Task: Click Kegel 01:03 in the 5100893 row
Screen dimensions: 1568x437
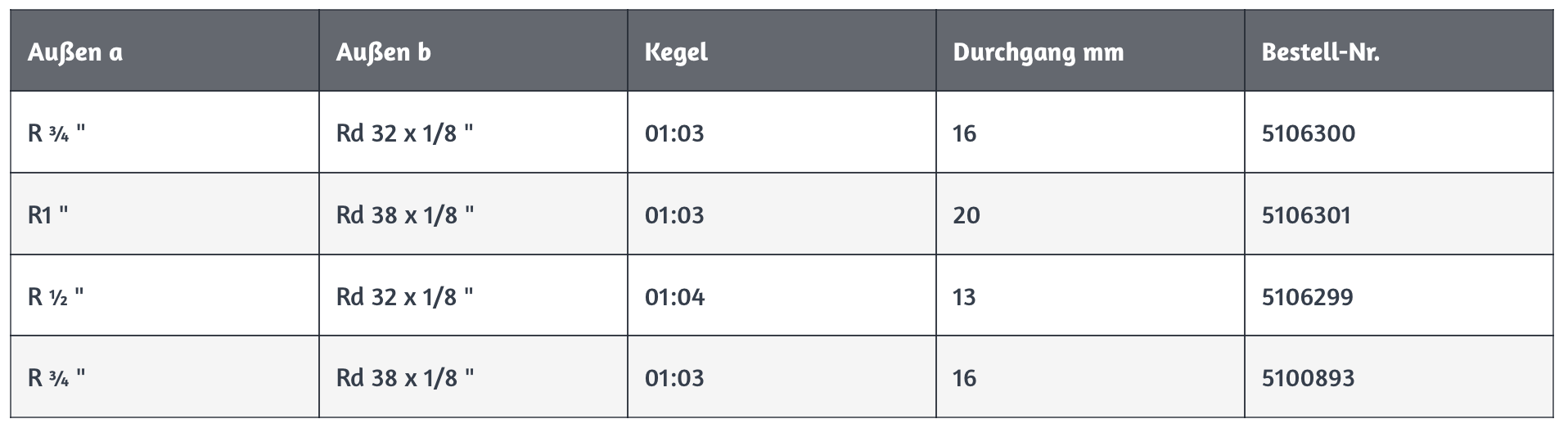Action: [x=674, y=378]
